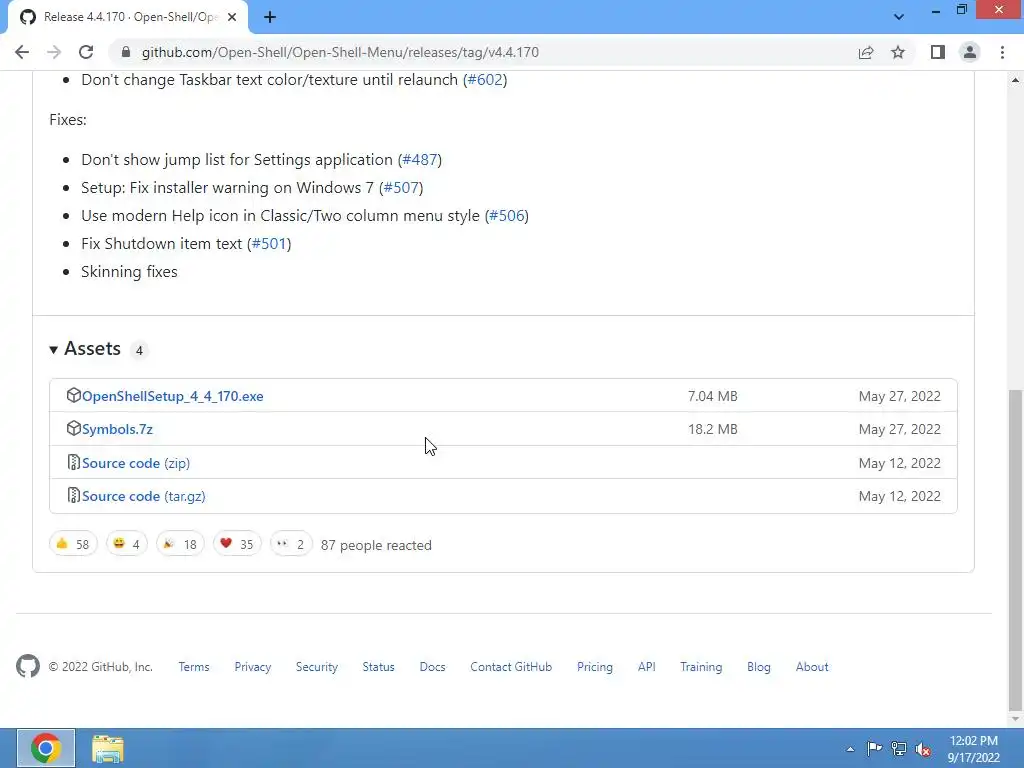Click package icon beside Symbols.7z
This screenshot has width=1024, height=768.
(x=73, y=428)
